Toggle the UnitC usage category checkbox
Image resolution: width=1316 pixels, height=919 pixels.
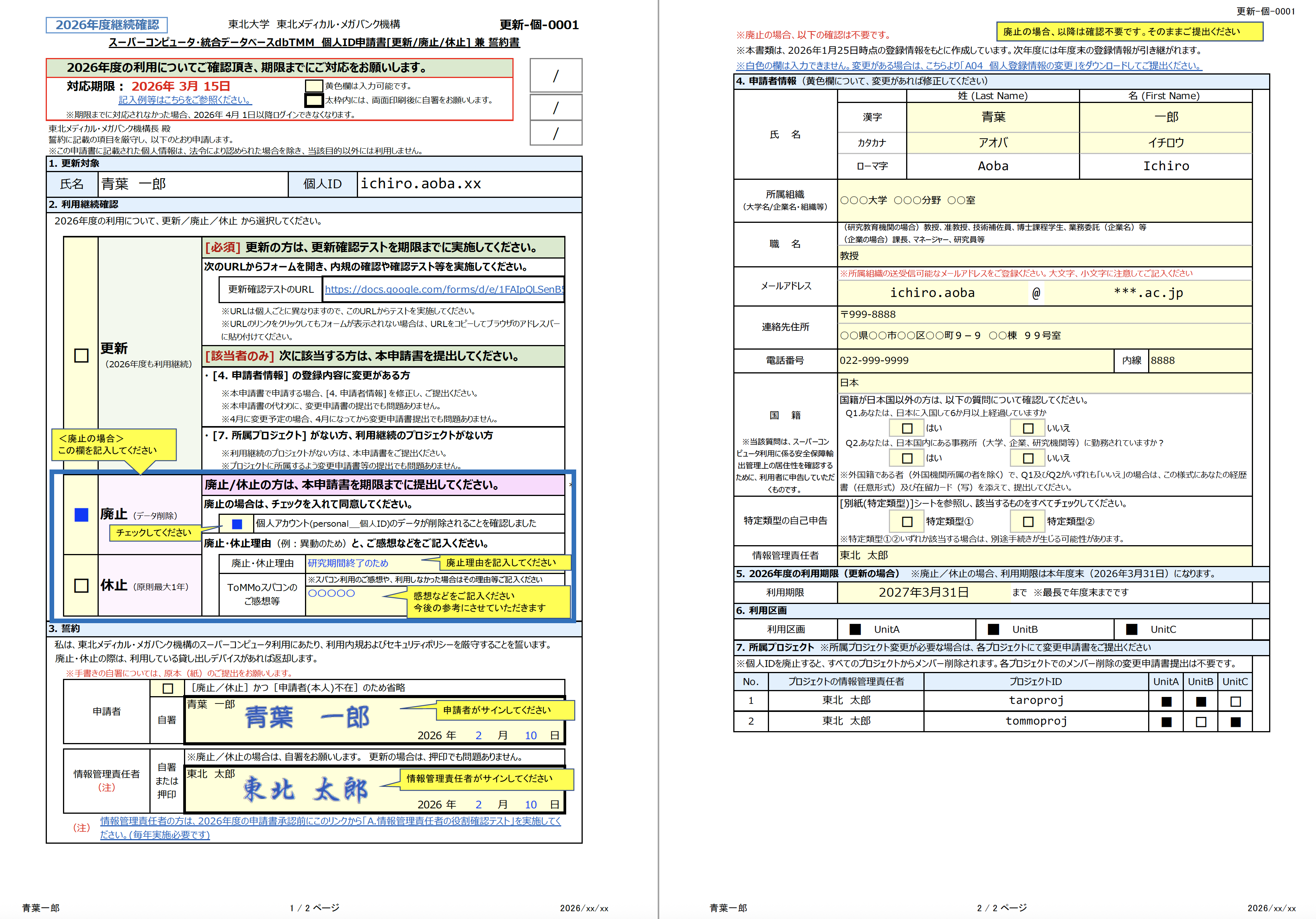1132,629
